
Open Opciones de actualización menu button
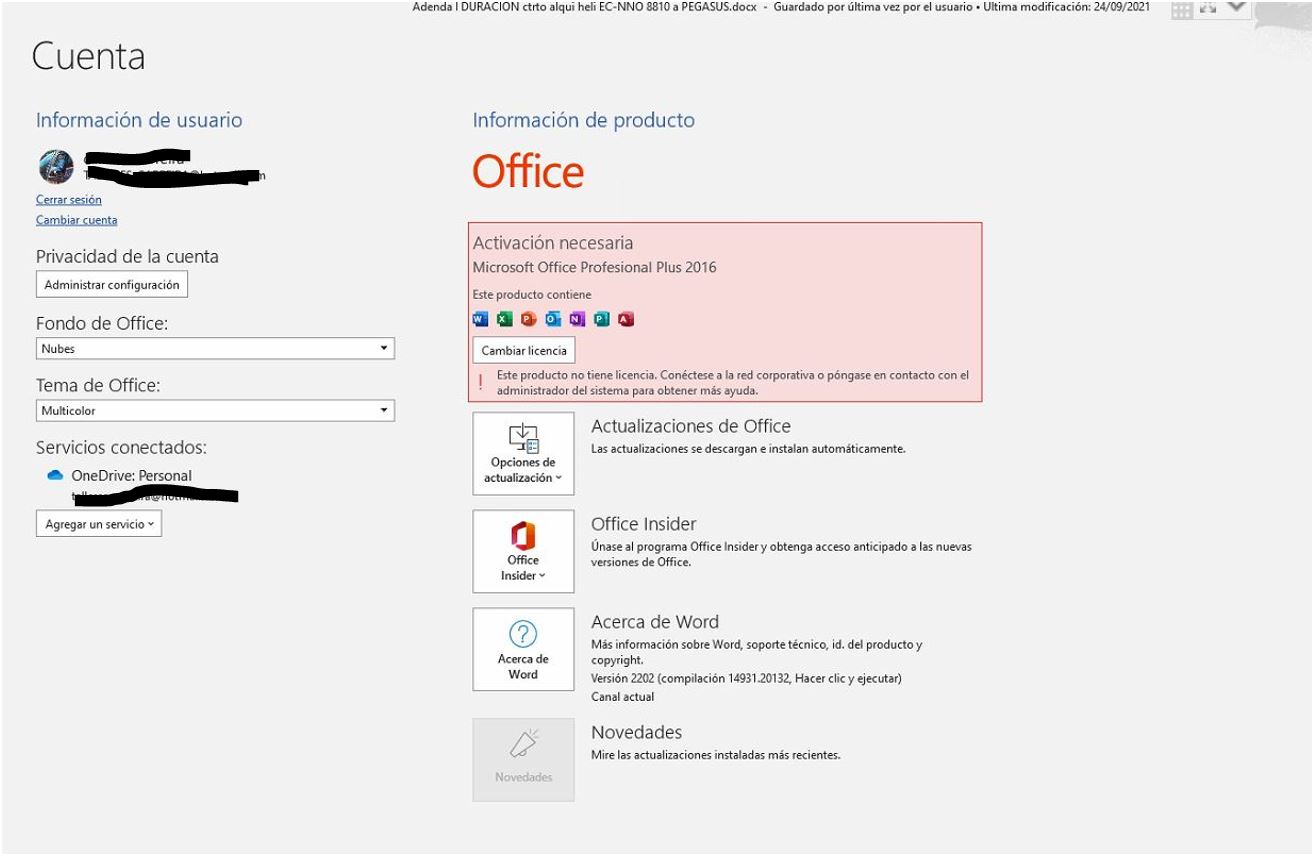(523, 453)
